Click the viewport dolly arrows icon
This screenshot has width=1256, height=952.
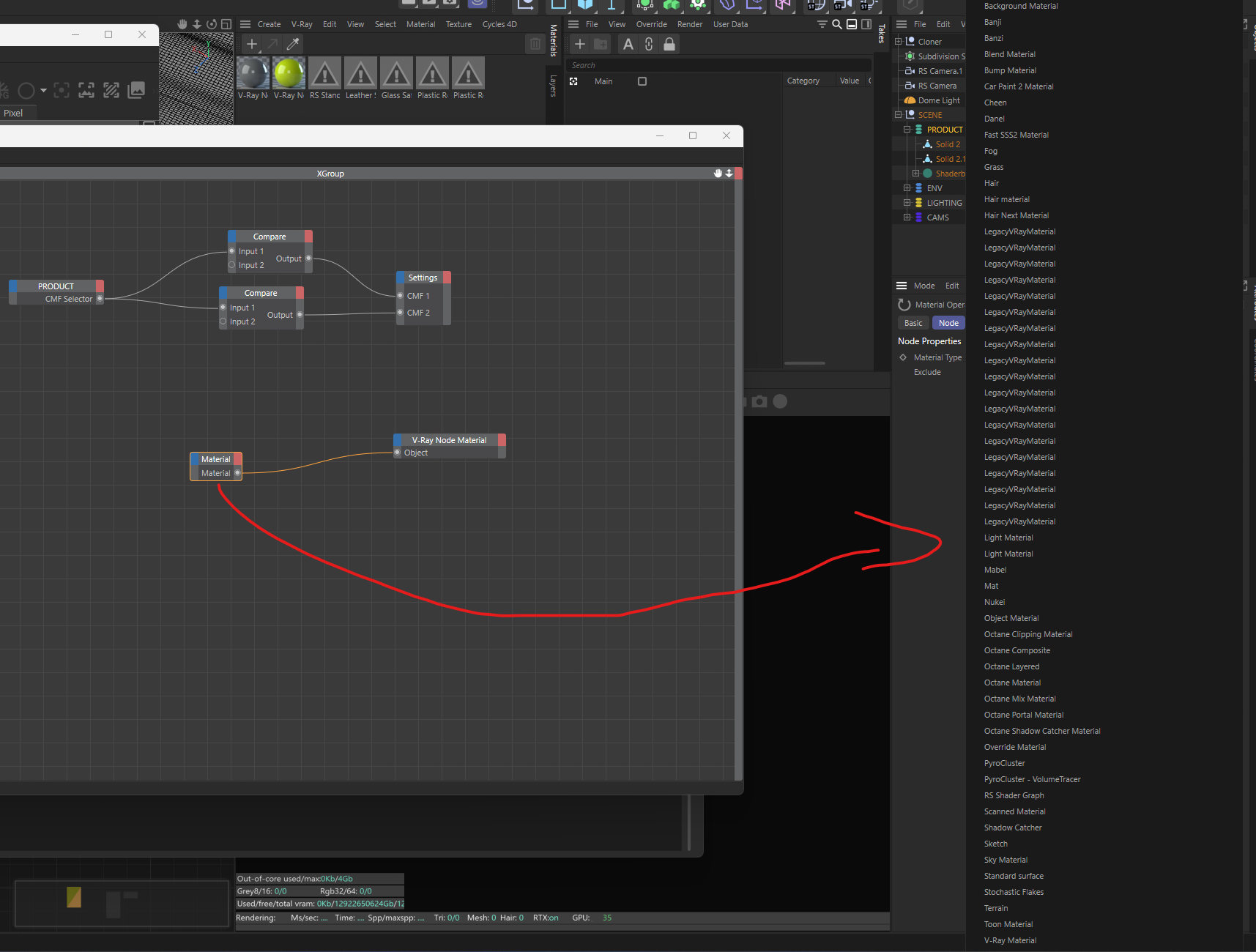pos(197,24)
